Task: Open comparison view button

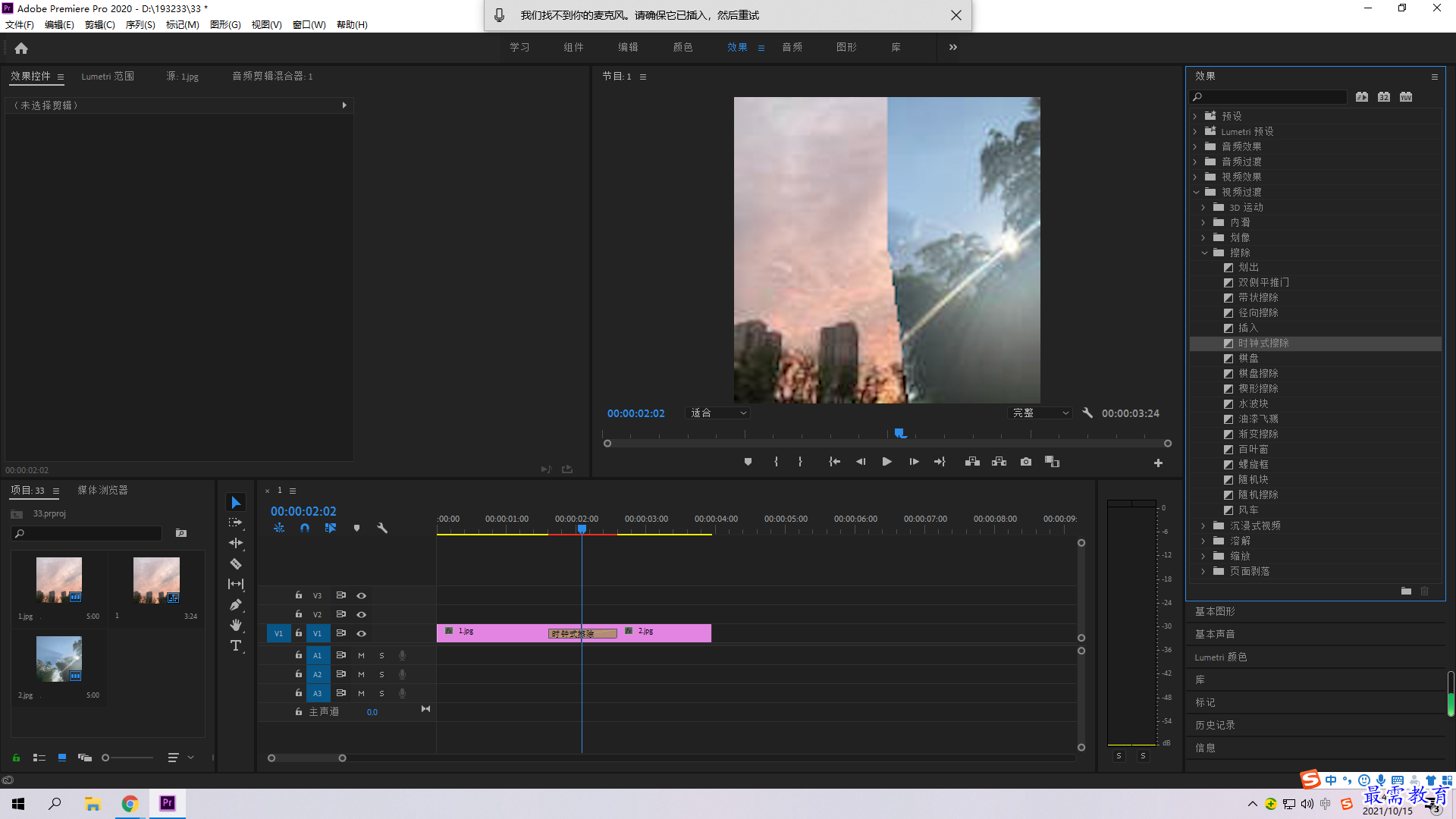Action: click(x=1052, y=462)
